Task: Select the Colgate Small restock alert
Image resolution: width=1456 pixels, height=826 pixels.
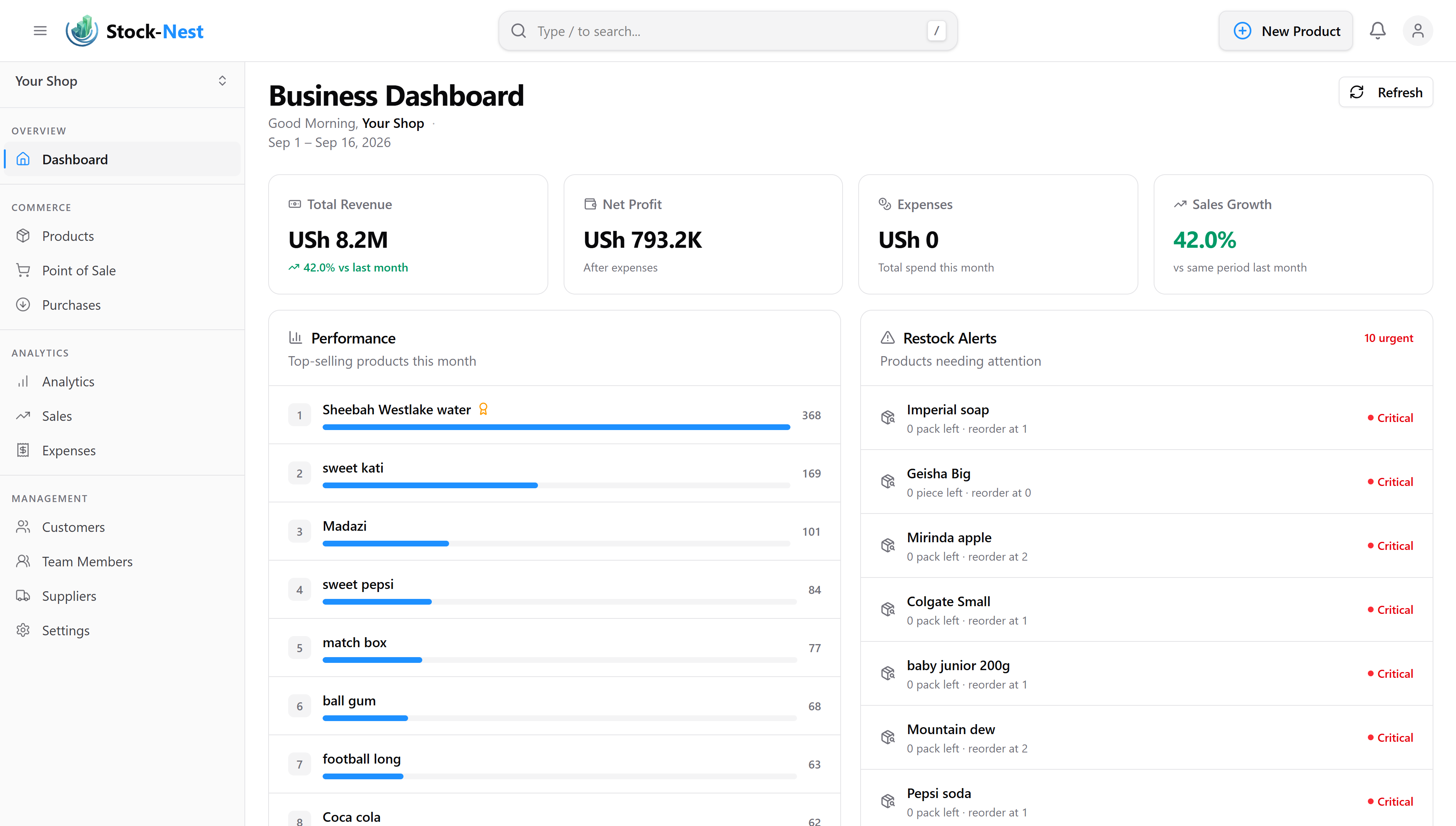Action: [x=1146, y=610]
